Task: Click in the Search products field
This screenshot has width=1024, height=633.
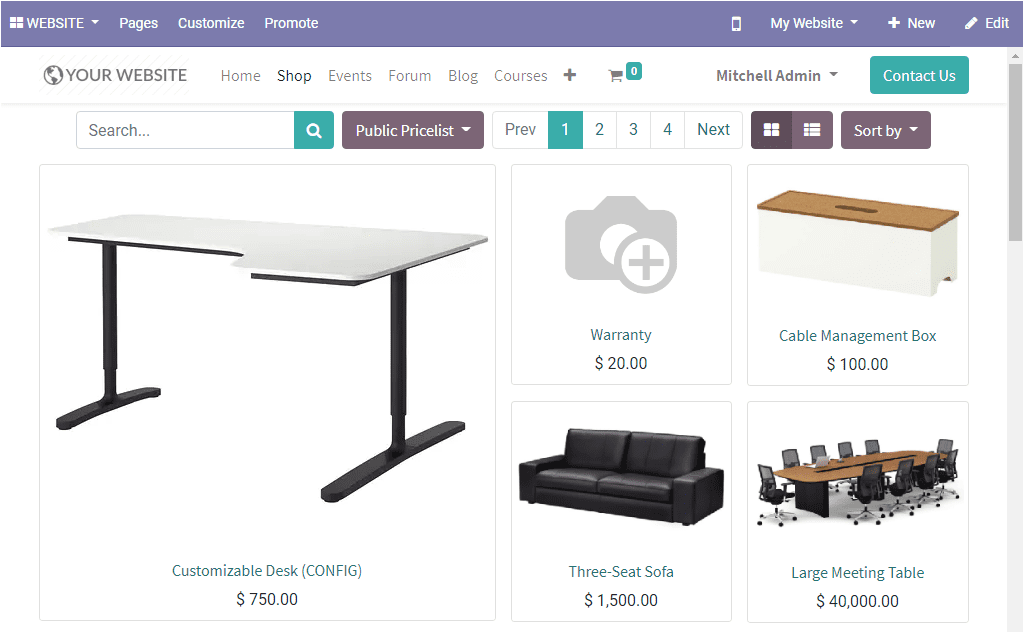Action: click(x=185, y=130)
